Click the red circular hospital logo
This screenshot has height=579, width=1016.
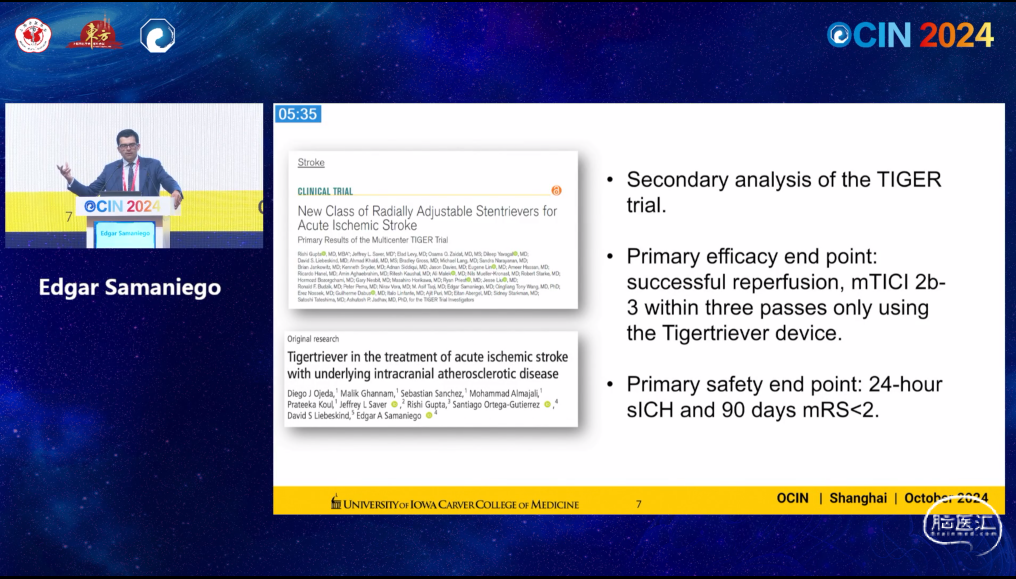click(33, 35)
